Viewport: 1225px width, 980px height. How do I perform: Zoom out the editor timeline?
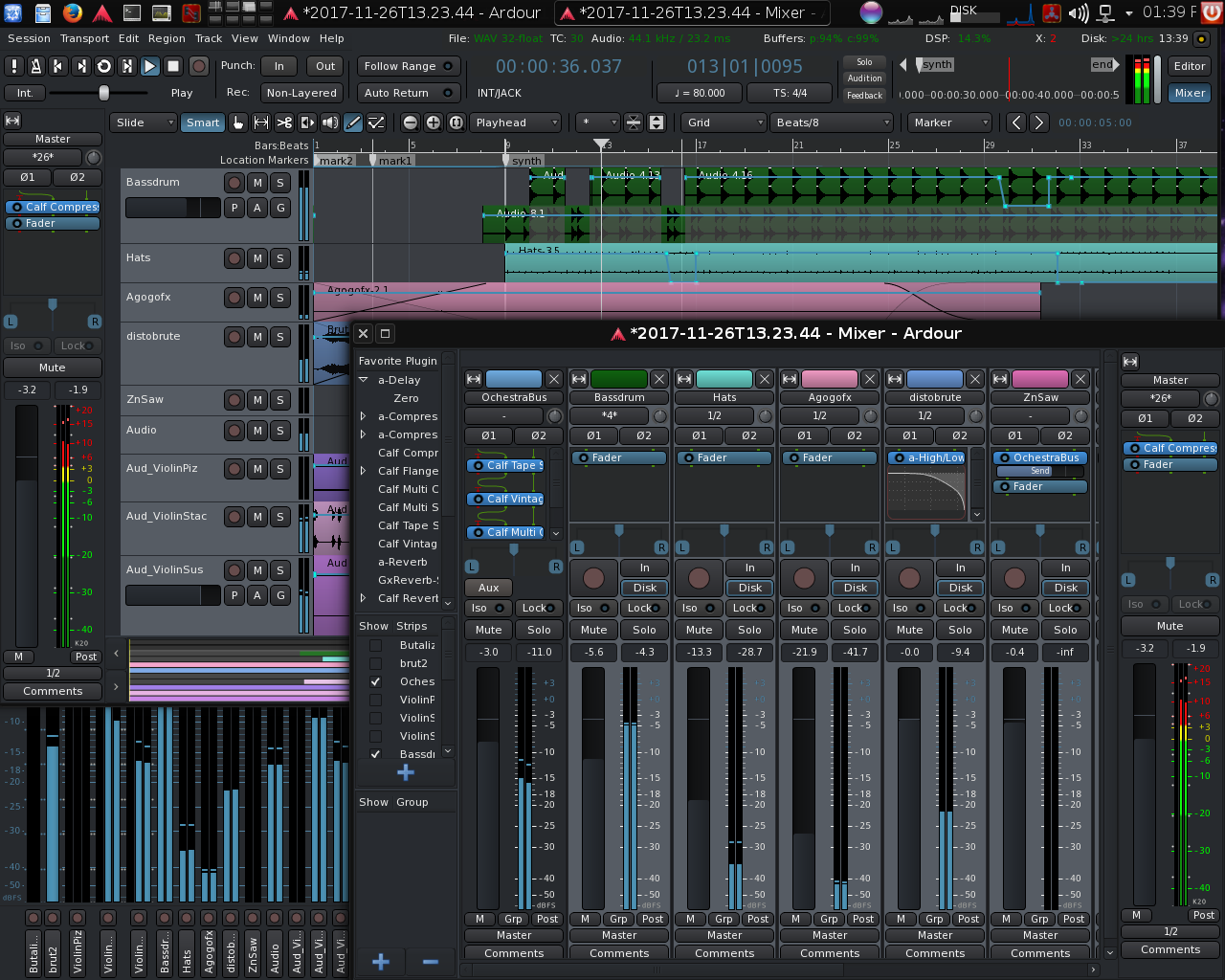tap(411, 122)
